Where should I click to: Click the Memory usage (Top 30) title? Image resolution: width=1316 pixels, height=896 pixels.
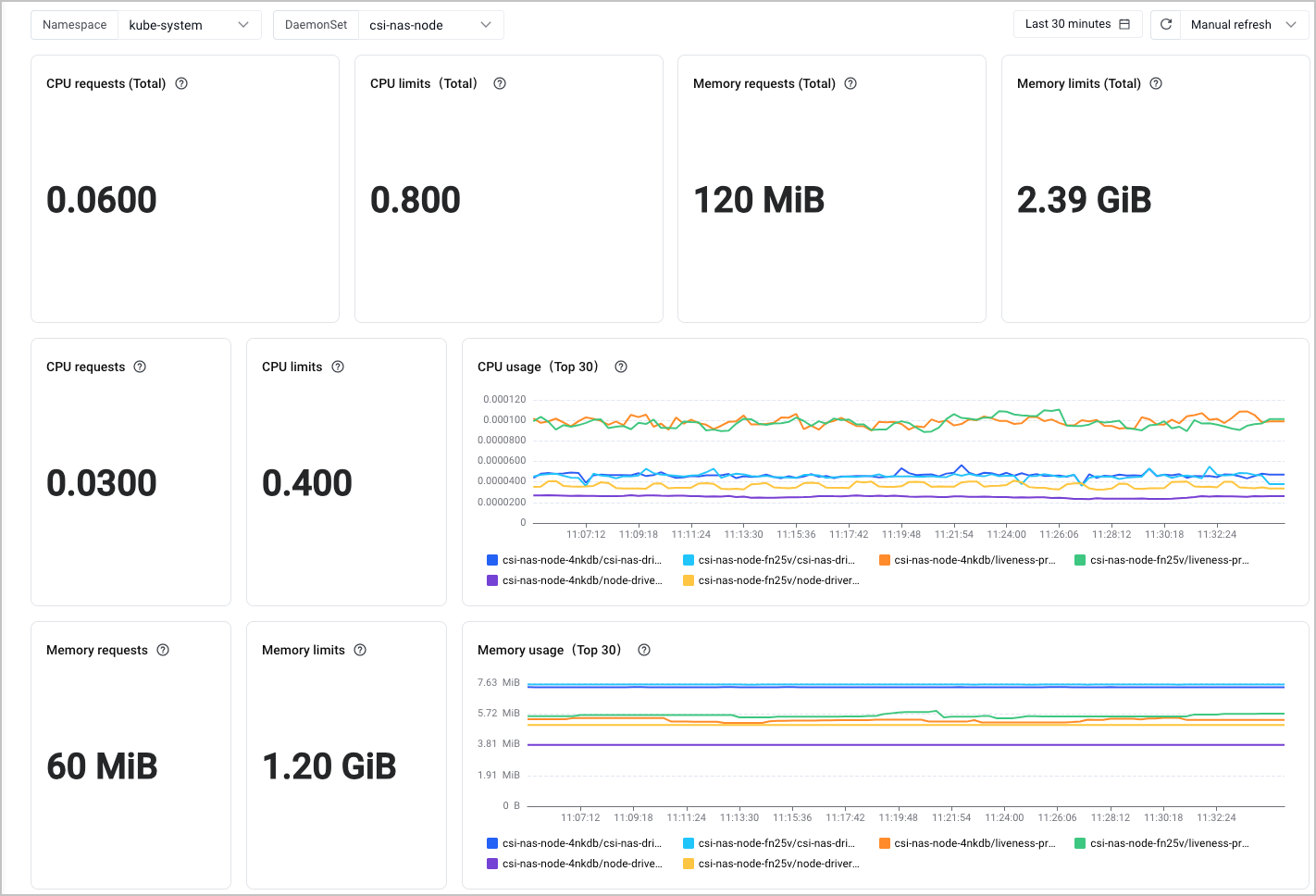pyautogui.click(x=550, y=650)
